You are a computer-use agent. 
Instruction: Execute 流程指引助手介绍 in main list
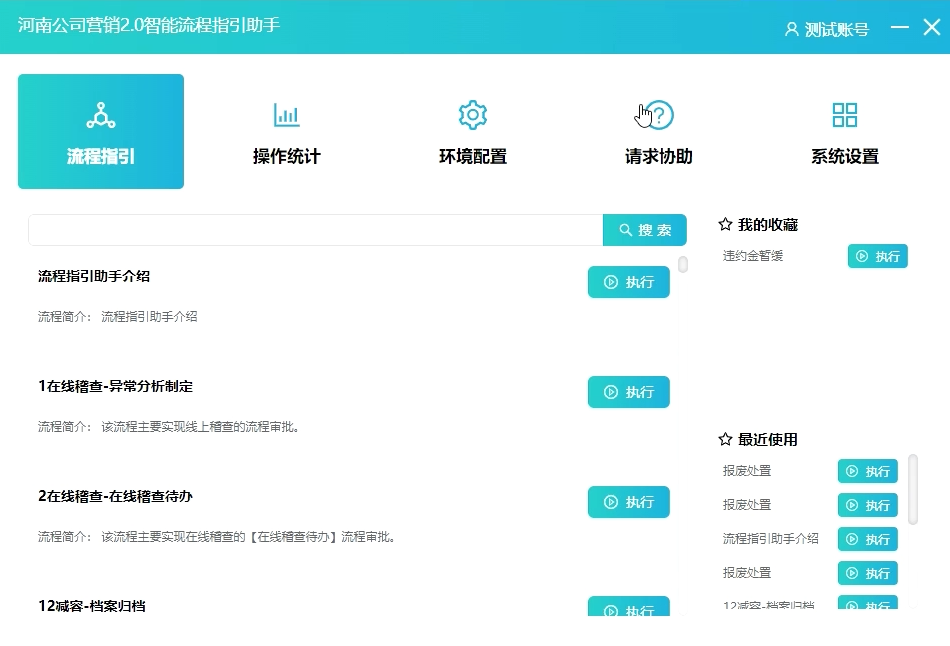click(629, 282)
